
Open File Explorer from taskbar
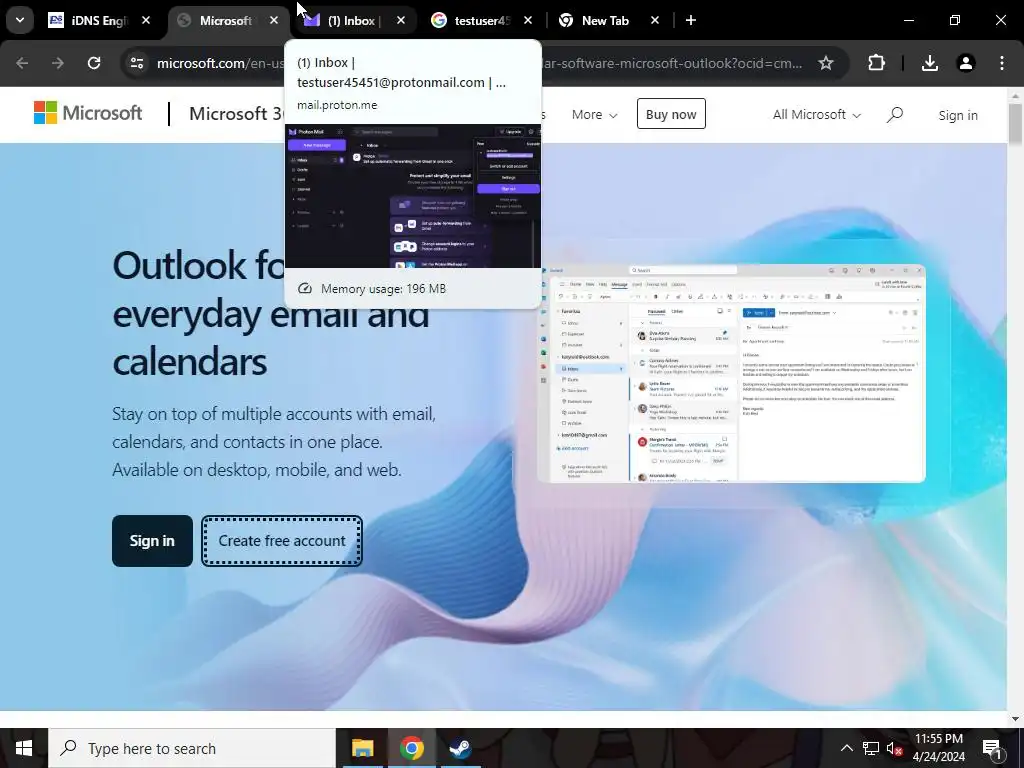coord(362,748)
